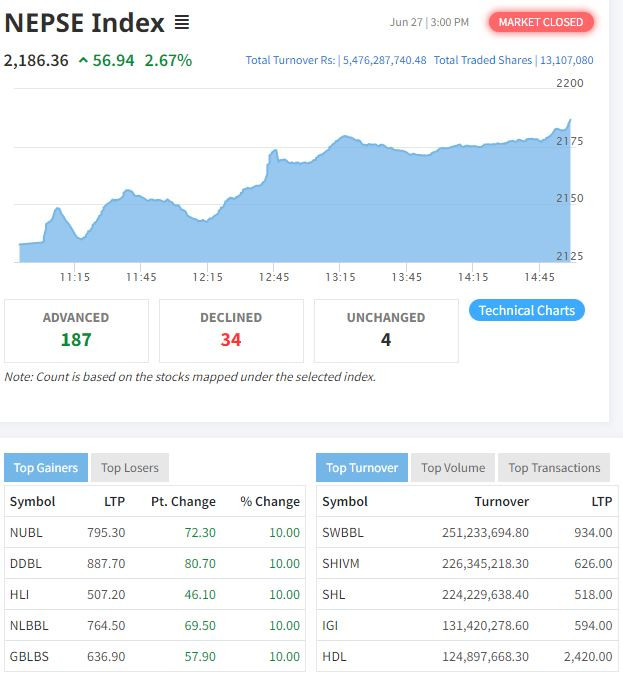Switch to Top Transactions tab
This screenshot has width=623, height=683.
pos(554,468)
